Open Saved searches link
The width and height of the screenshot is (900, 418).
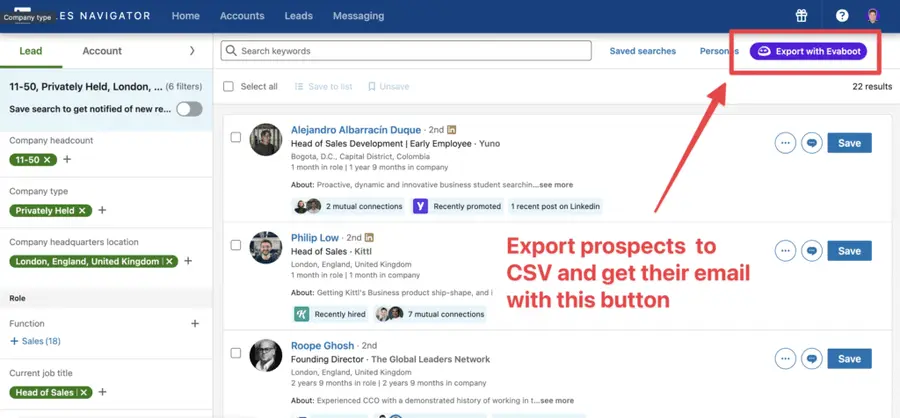642,51
